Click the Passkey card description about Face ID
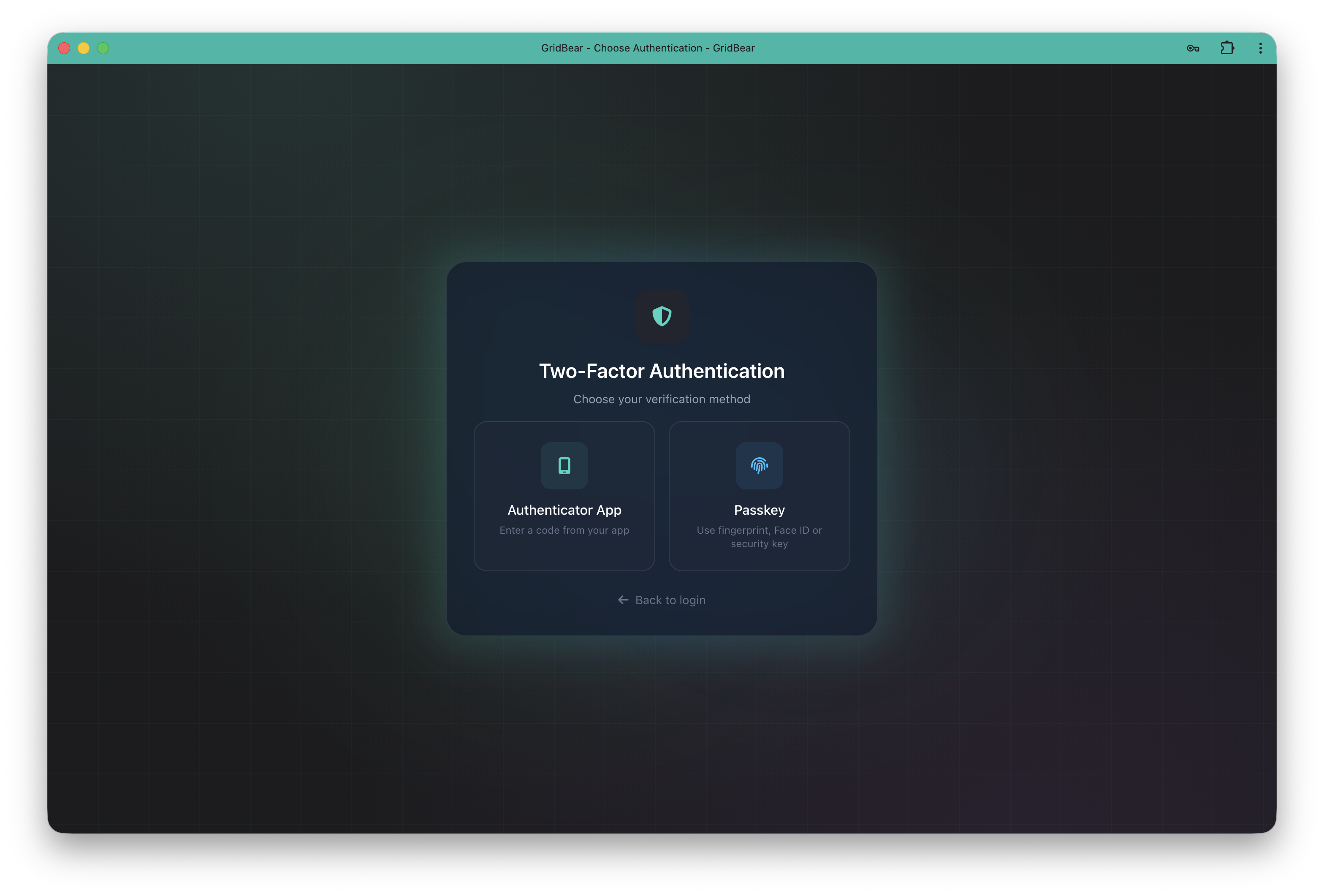The image size is (1324, 896). [x=759, y=537]
